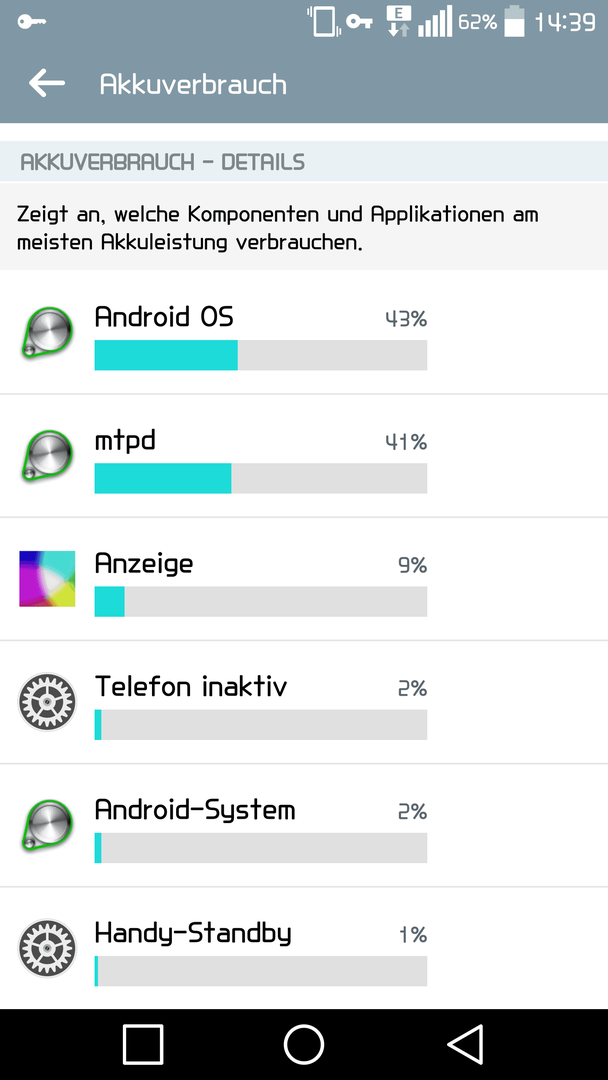
Task: Tap the back arrow next to Akkuverbrauch
Action: pos(47,83)
